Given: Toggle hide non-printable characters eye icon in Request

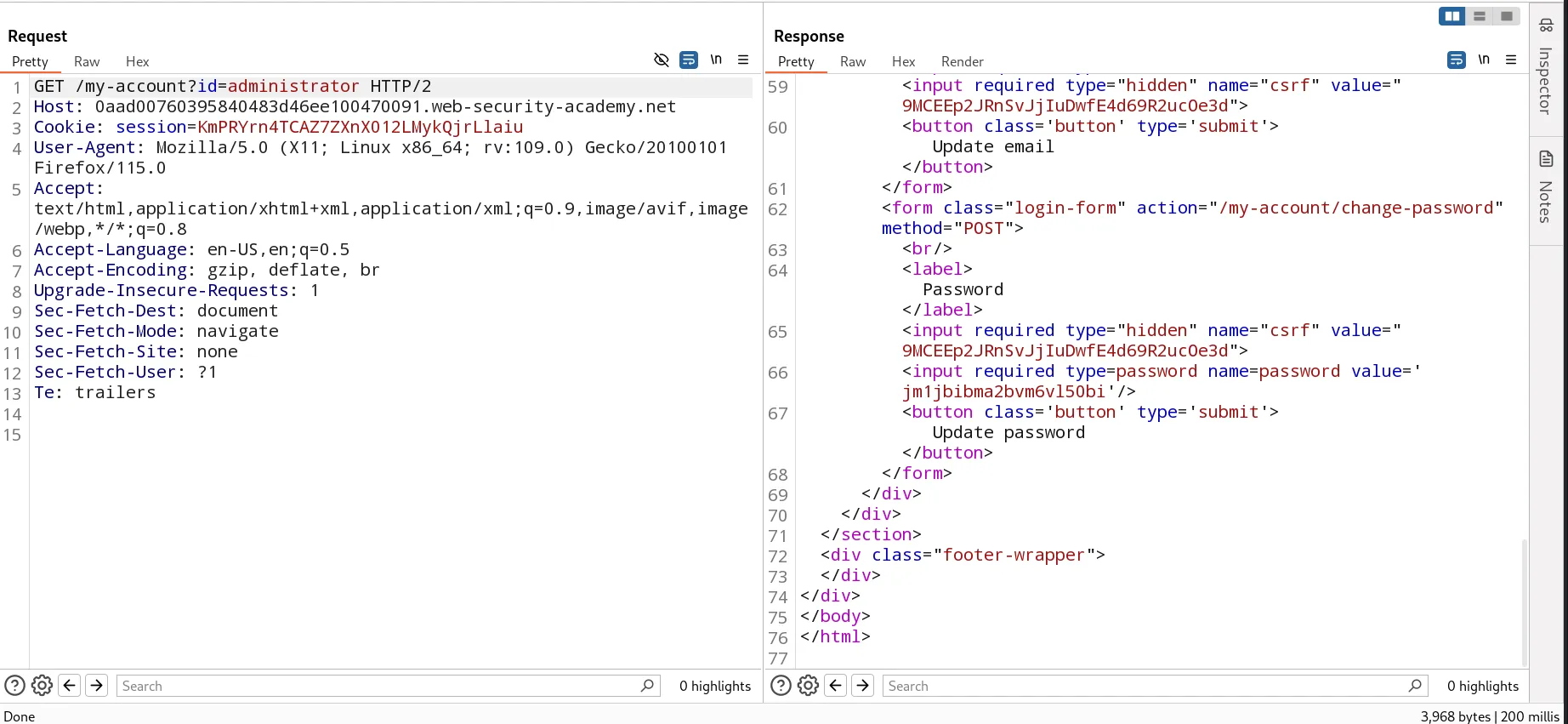Looking at the screenshot, I should (x=661, y=60).
